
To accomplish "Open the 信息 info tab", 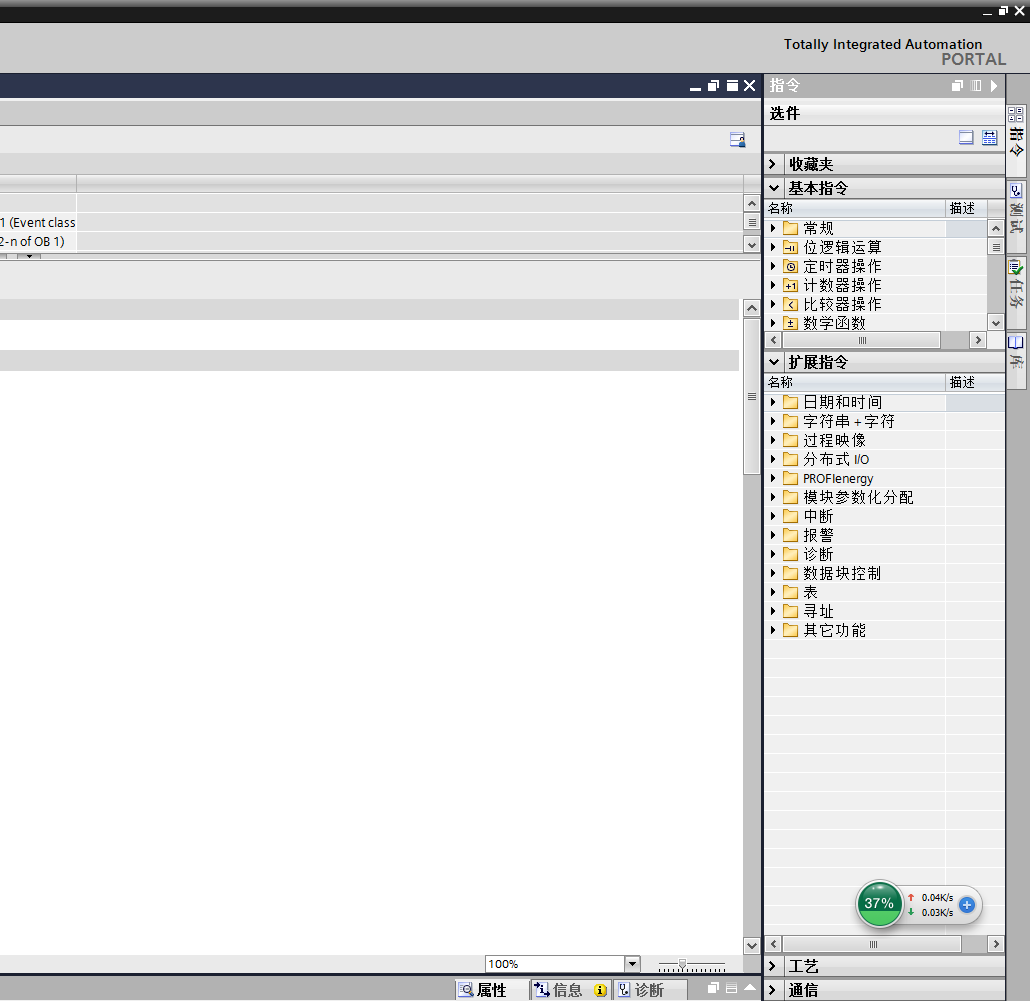I will coord(570,990).
